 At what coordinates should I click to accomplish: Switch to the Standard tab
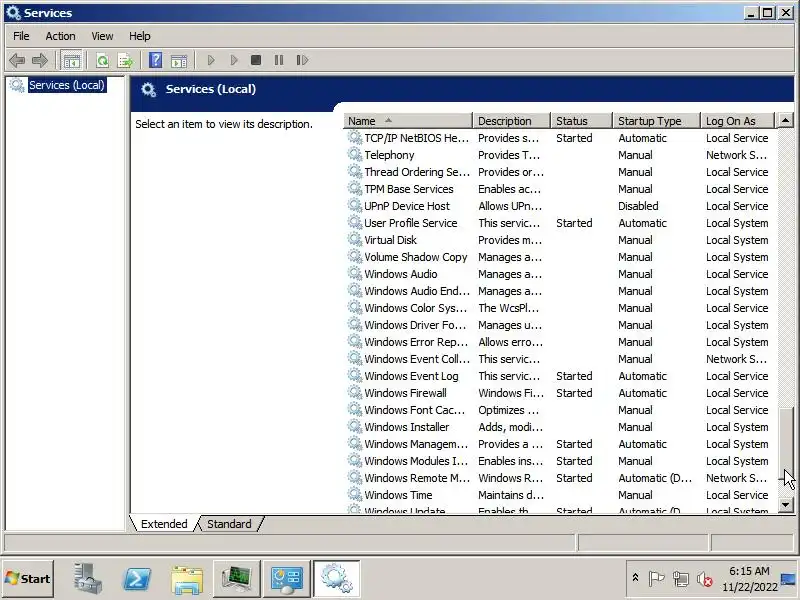pos(229,524)
